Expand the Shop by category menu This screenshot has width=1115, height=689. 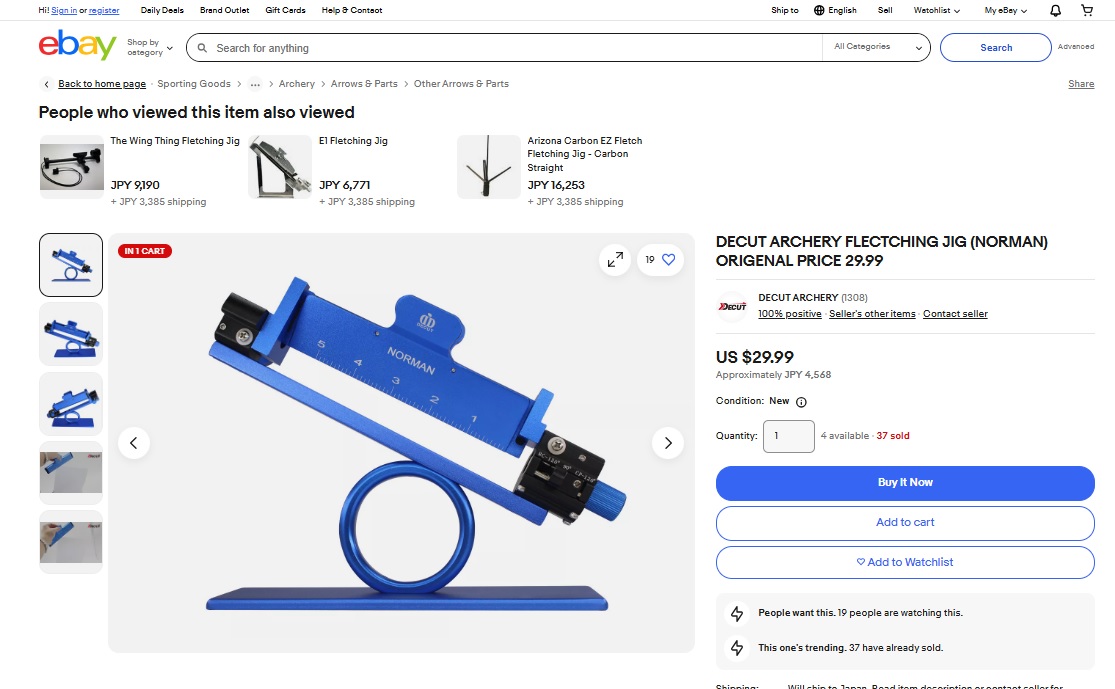(149, 47)
